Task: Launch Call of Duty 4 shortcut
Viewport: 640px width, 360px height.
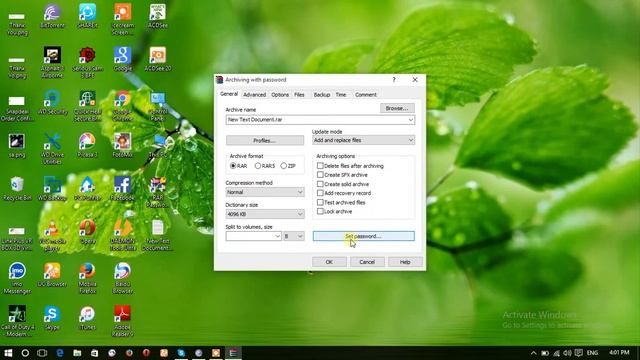Action: [x=17, y=322]
